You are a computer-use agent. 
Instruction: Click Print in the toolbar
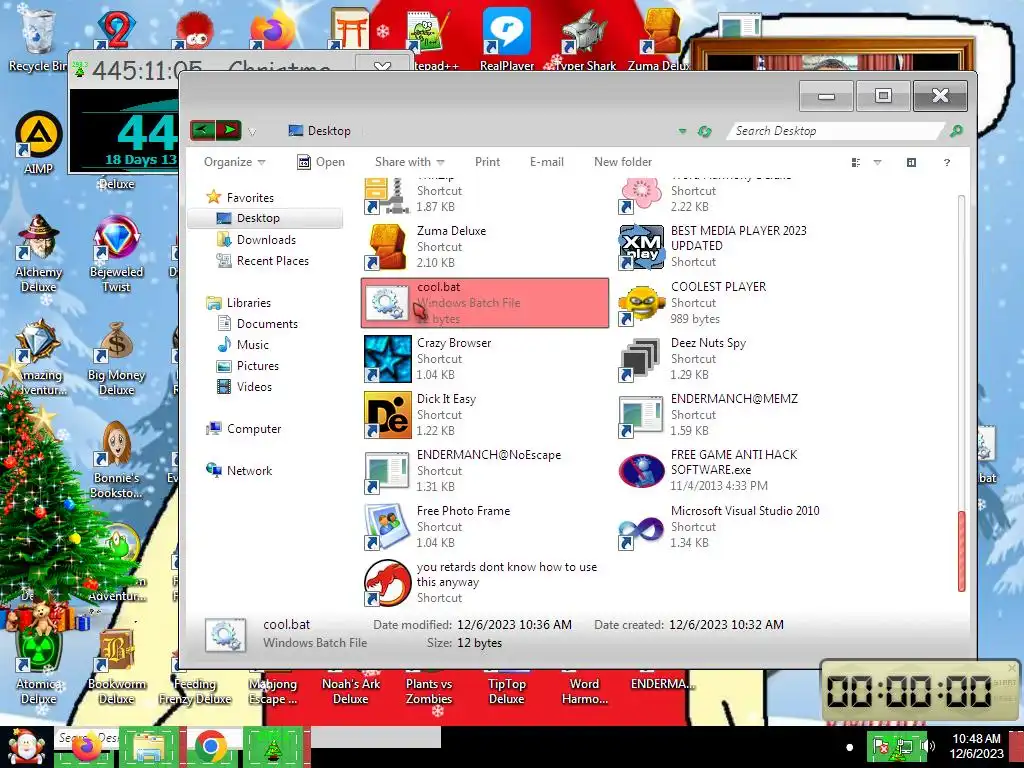487,162
